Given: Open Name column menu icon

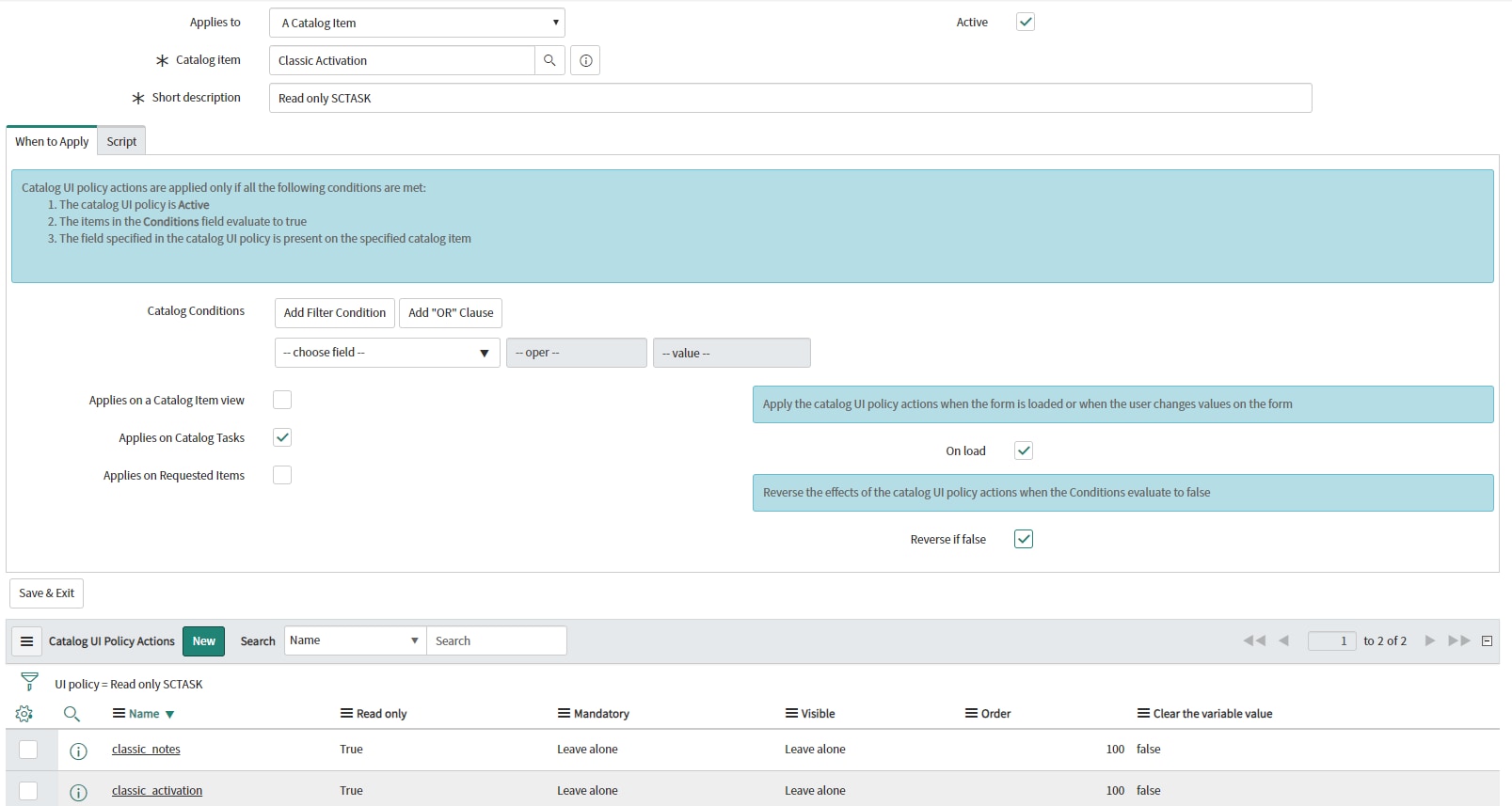Looking at the screenshot, I should (119, 714).
